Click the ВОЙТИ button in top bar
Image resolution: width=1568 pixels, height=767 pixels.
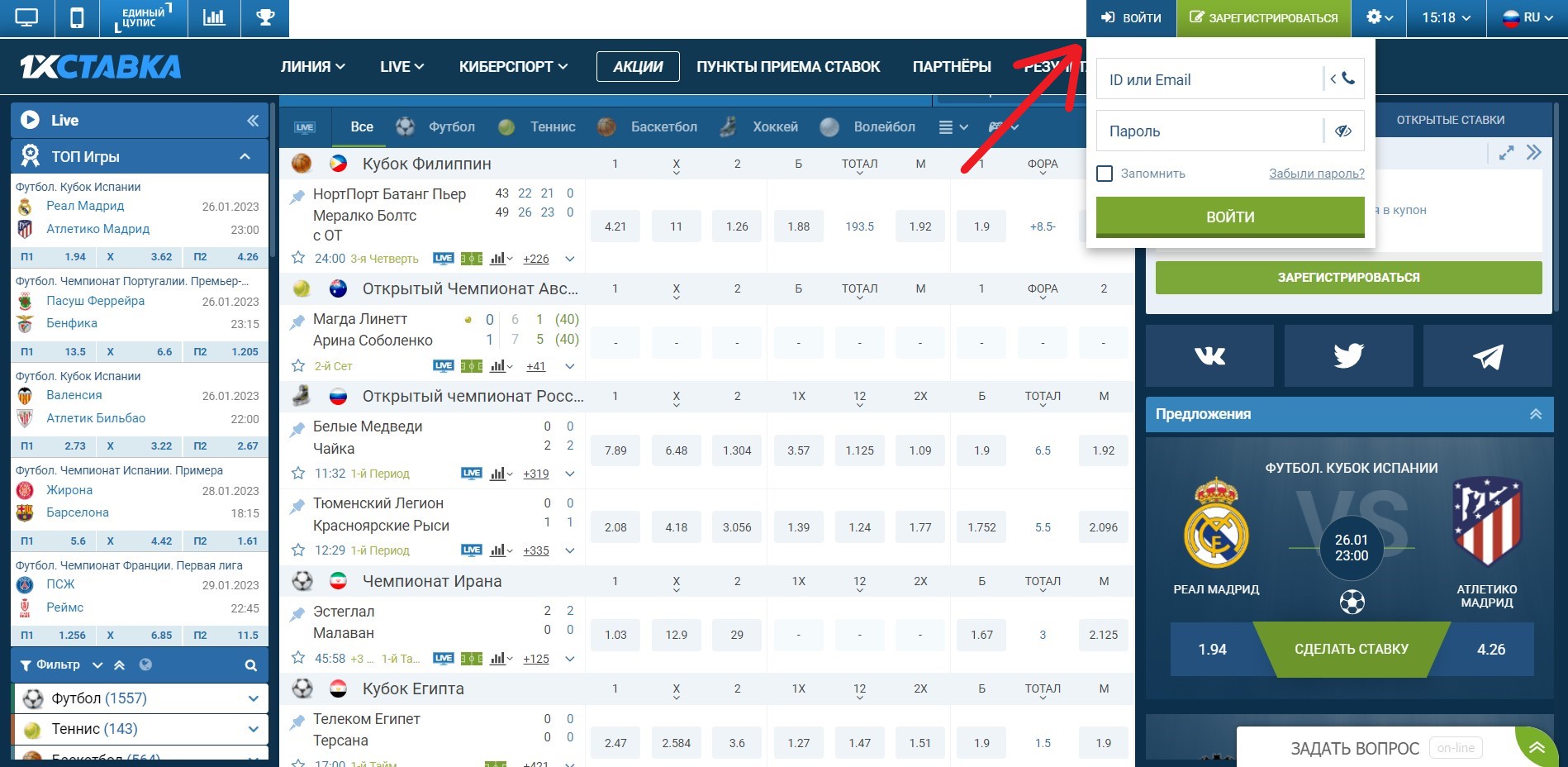pos(1131,18)
